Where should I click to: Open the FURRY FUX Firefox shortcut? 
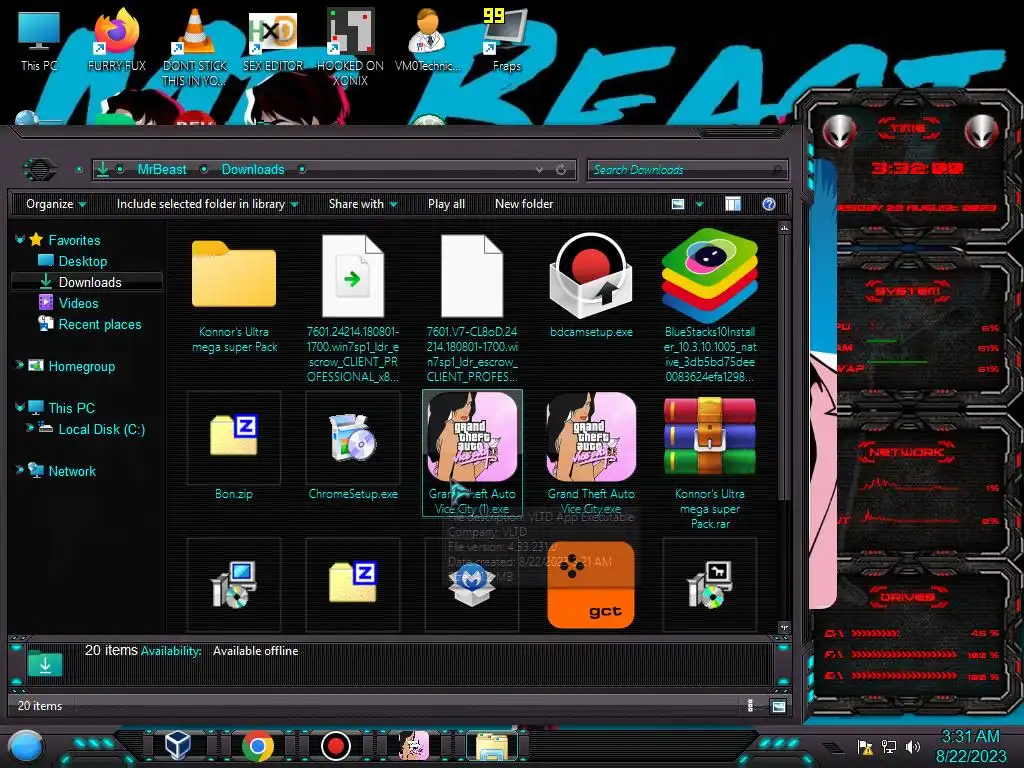[117, 40]
